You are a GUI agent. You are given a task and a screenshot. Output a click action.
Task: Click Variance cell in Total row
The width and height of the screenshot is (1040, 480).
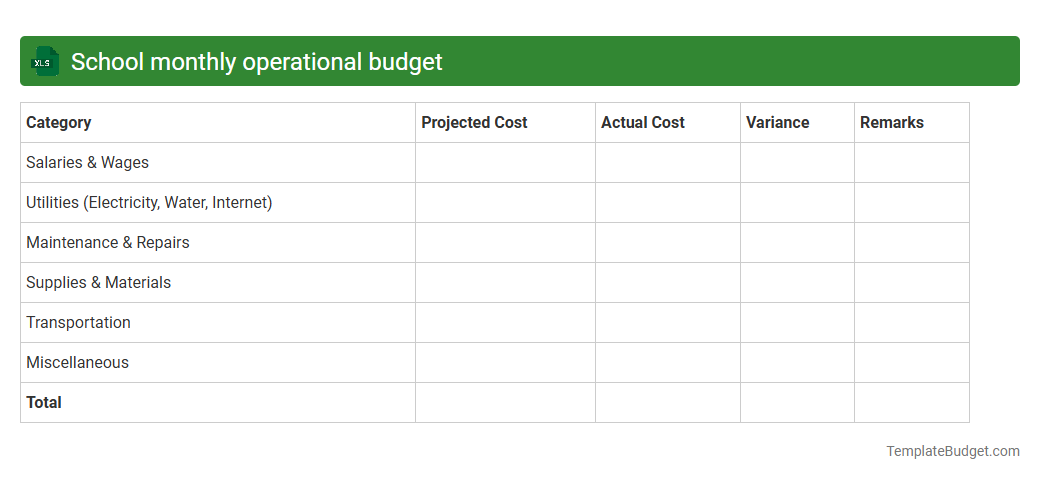point(797,402)
